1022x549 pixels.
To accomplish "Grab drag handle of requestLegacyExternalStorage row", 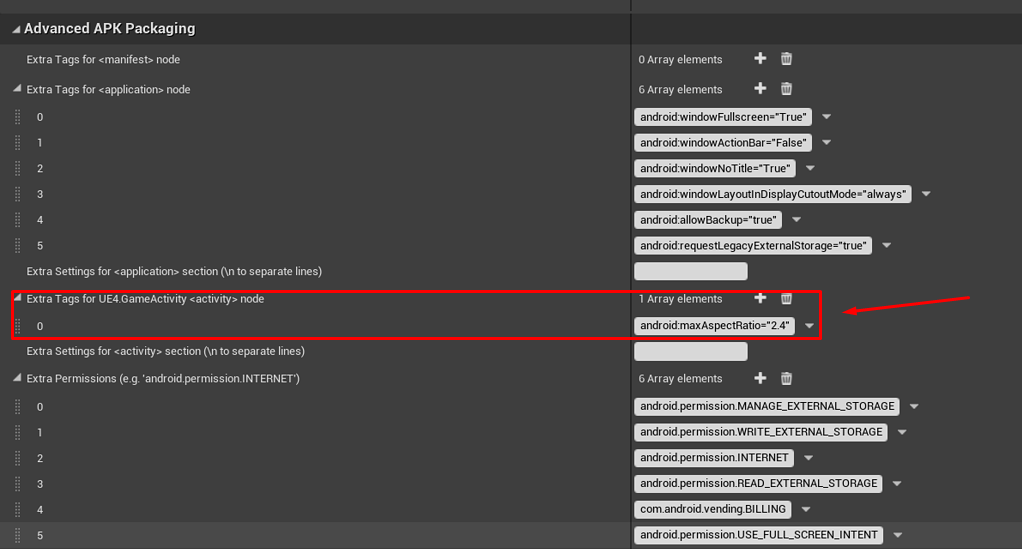I will pyautogui.click(x=18, y=246).
